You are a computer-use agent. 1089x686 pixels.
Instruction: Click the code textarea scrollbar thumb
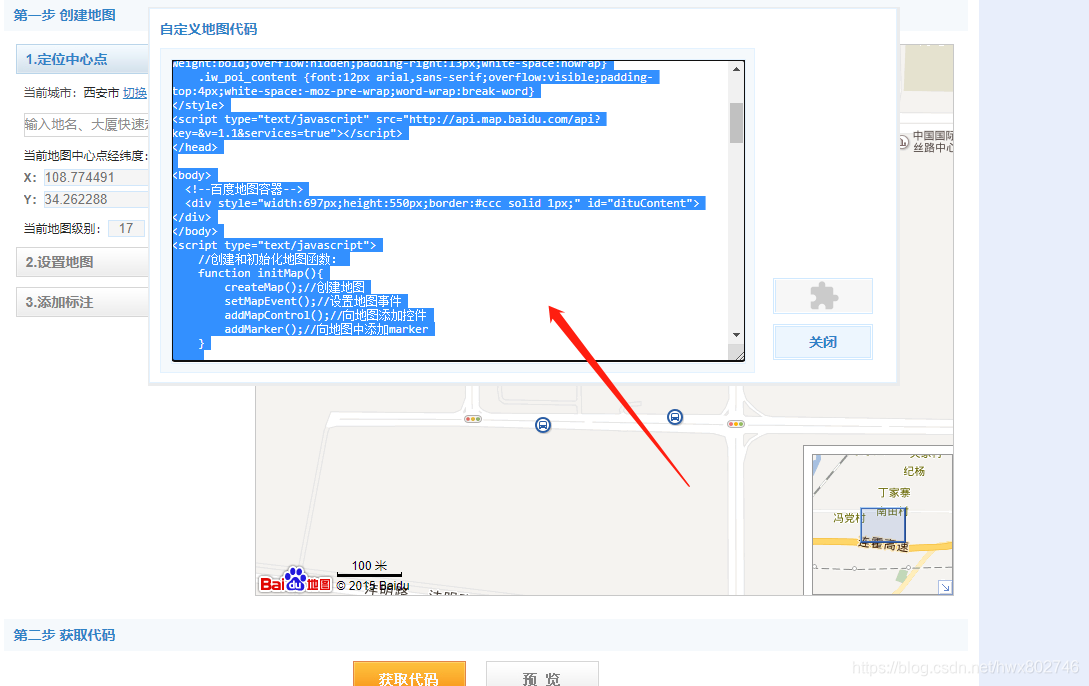(x=736, y=123)
